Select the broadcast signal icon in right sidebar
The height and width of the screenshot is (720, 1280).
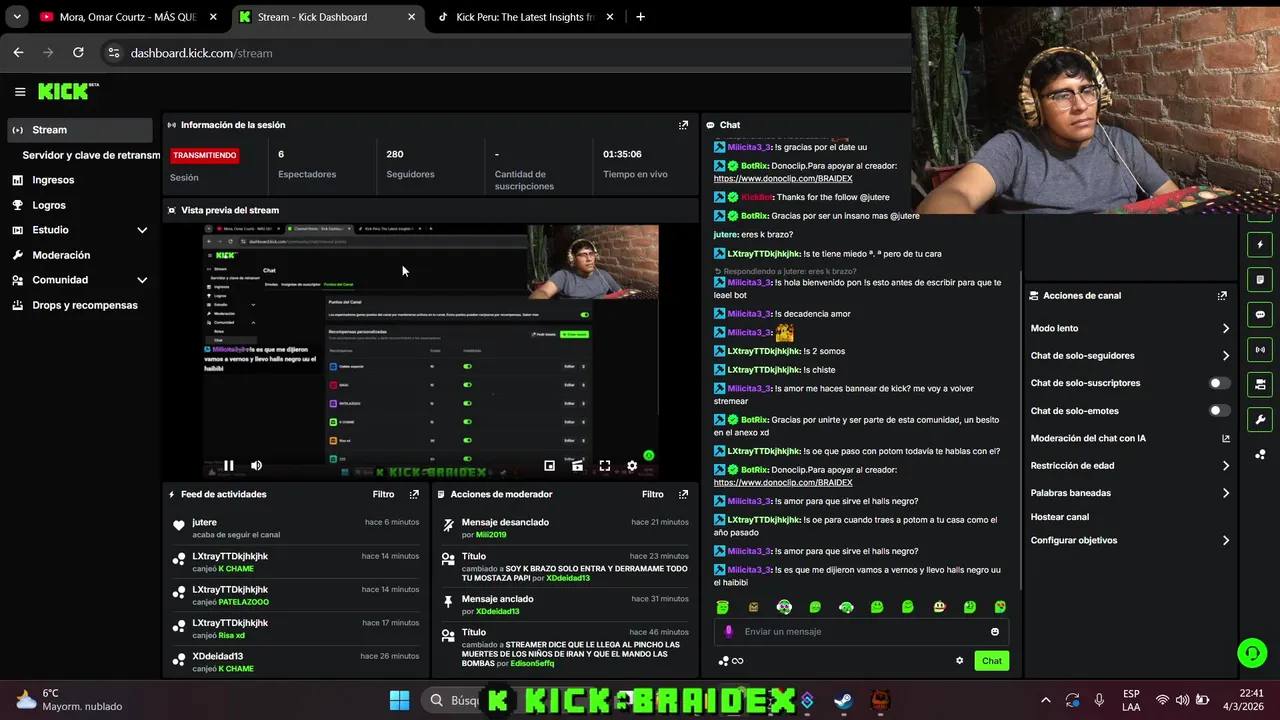click(1260, 350)
